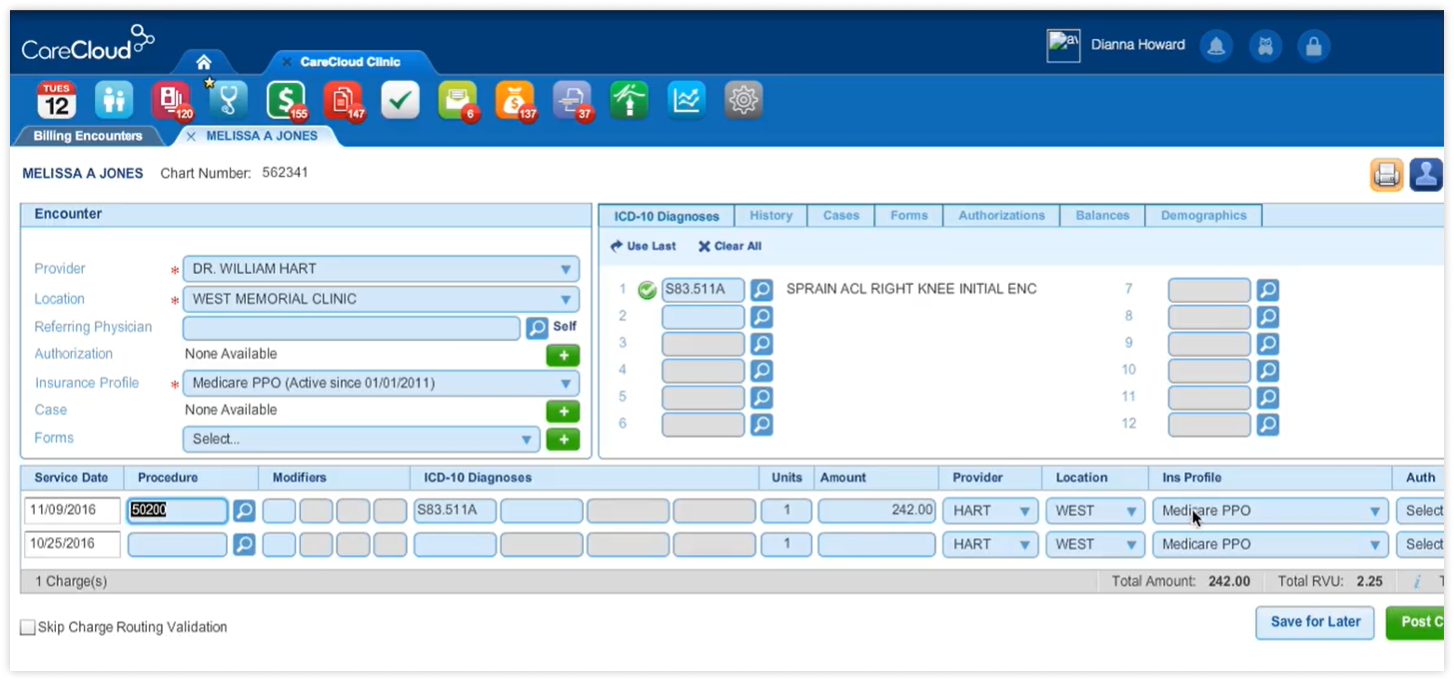1454x681 pixels.
Task: Click the service date 10/25/2016 field
Action: click(x=72, y=545)
